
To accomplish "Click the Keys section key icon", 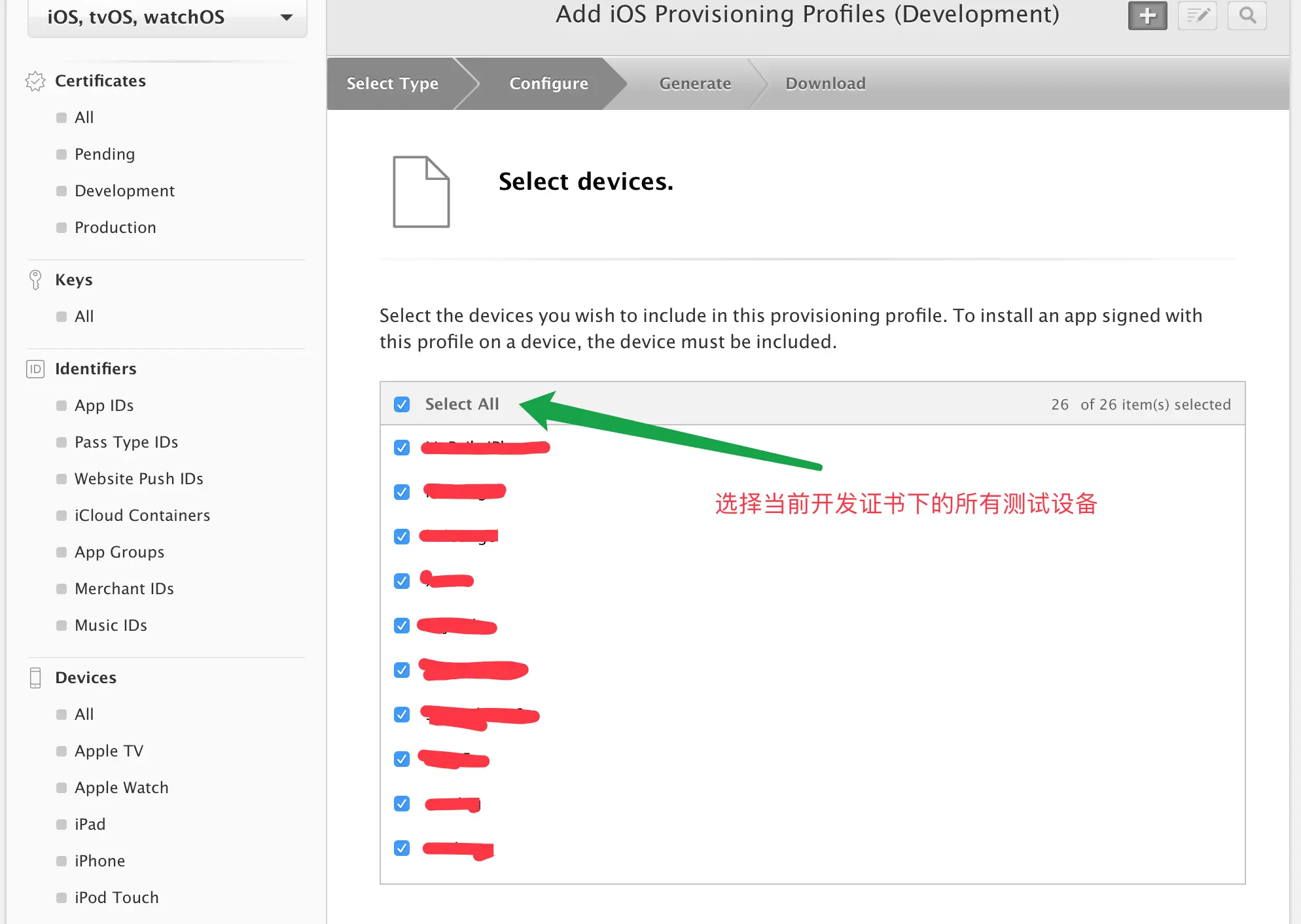I will pos(35,279).
